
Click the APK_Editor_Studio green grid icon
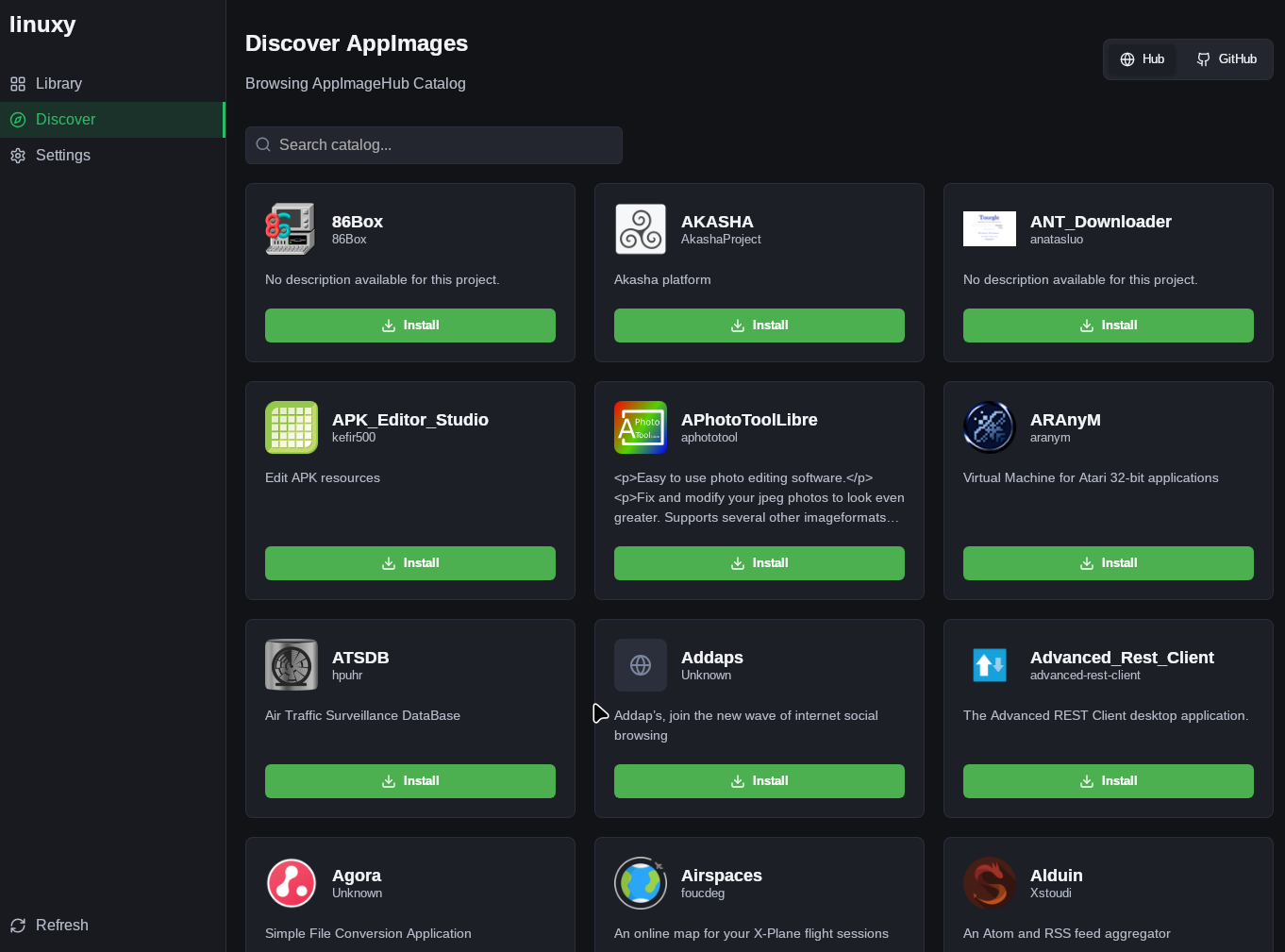pyautogui.click(x=292, y=427)
